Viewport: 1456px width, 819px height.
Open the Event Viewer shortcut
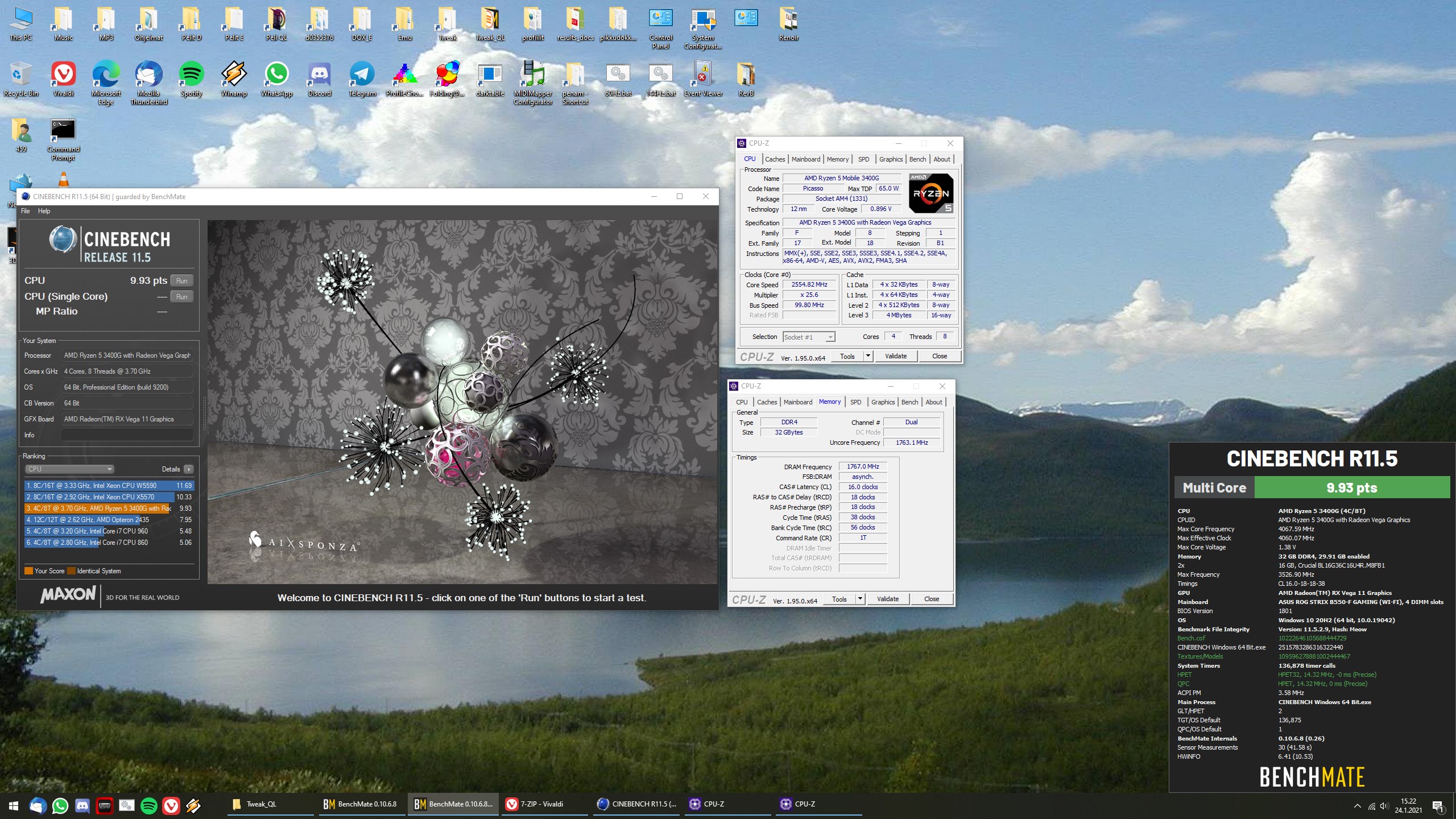point(703,79)
